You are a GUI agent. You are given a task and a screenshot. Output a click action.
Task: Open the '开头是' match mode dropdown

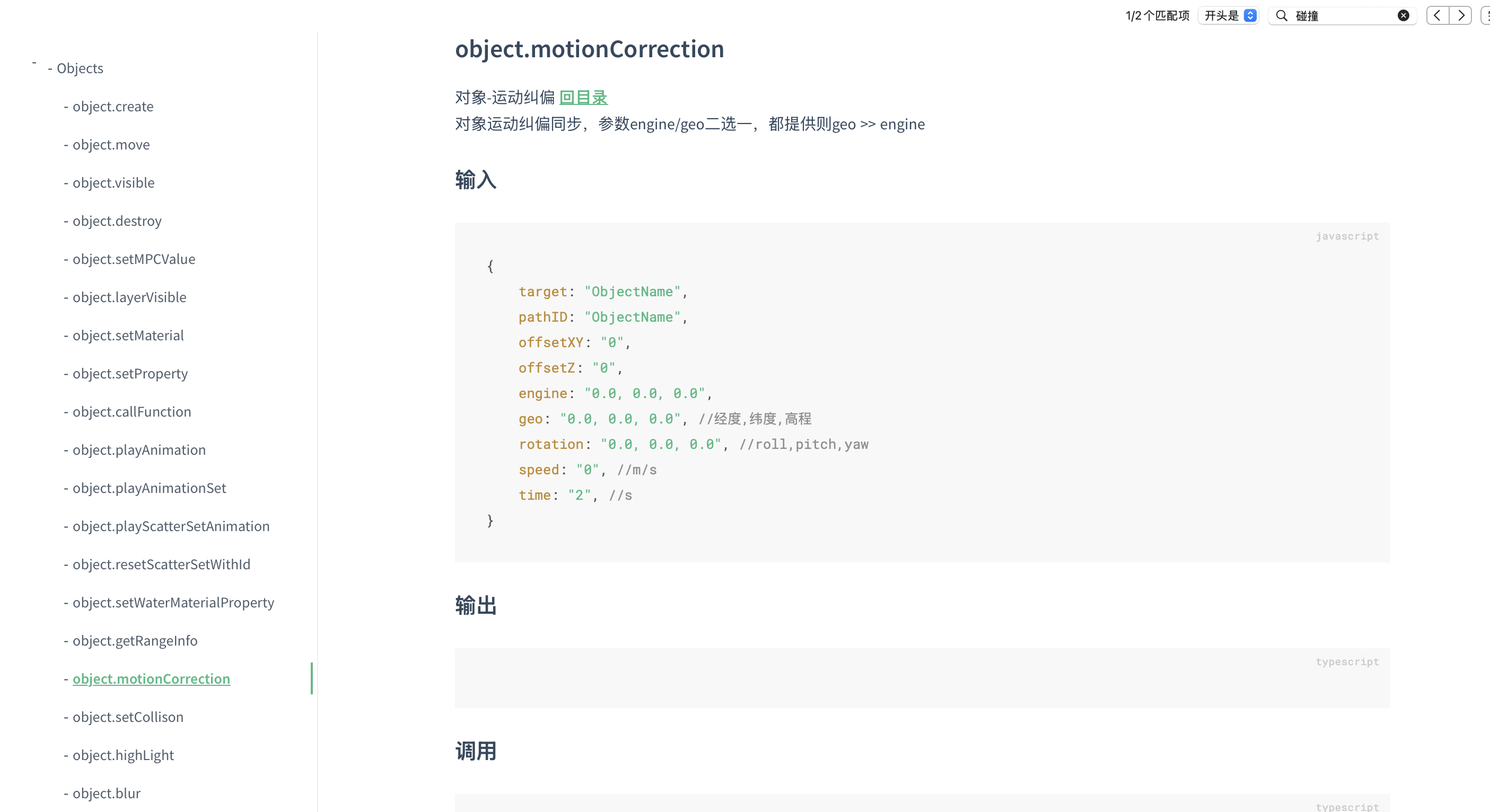click(x=1229, y=15)
